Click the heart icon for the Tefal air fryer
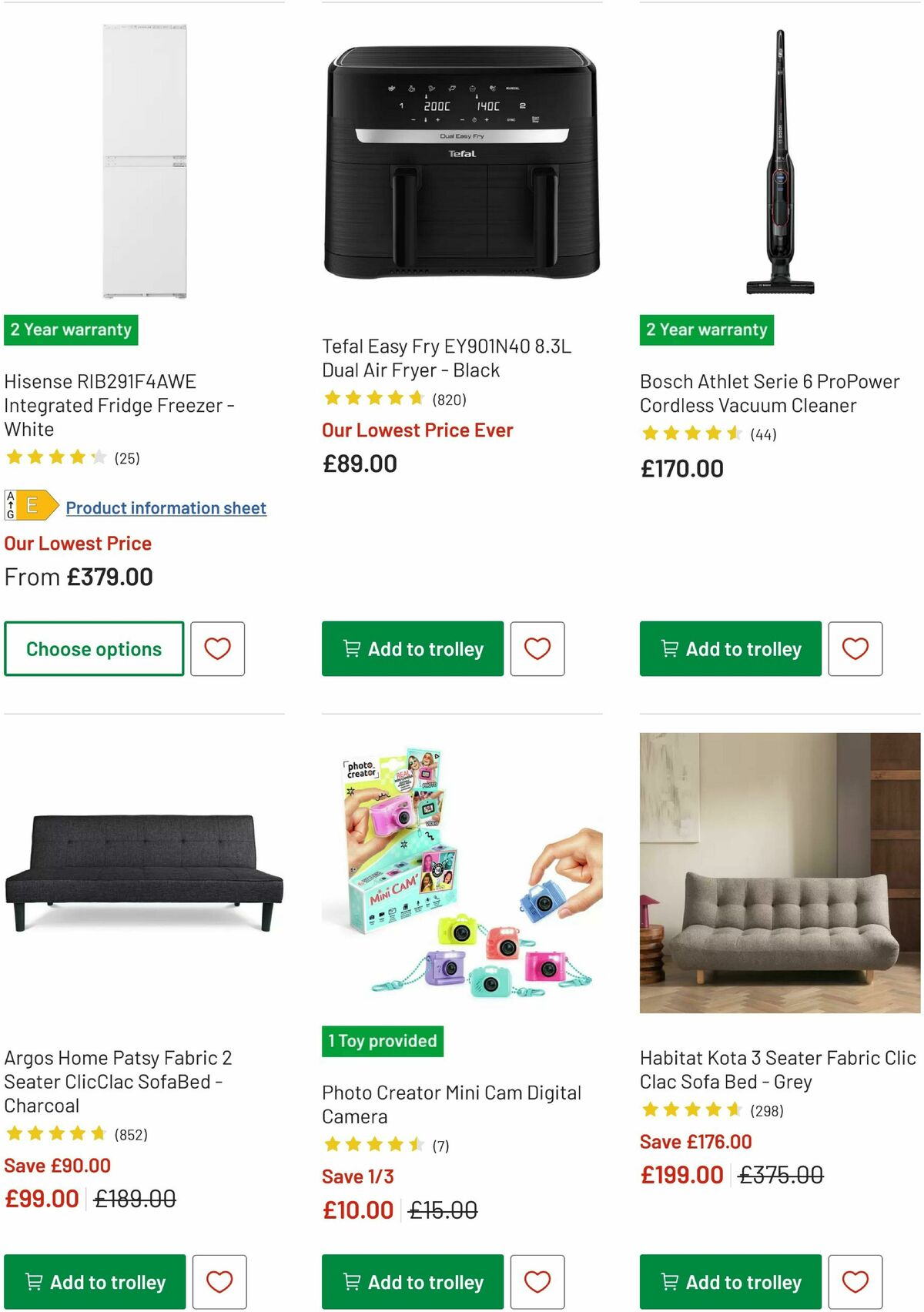 (537, 649)
